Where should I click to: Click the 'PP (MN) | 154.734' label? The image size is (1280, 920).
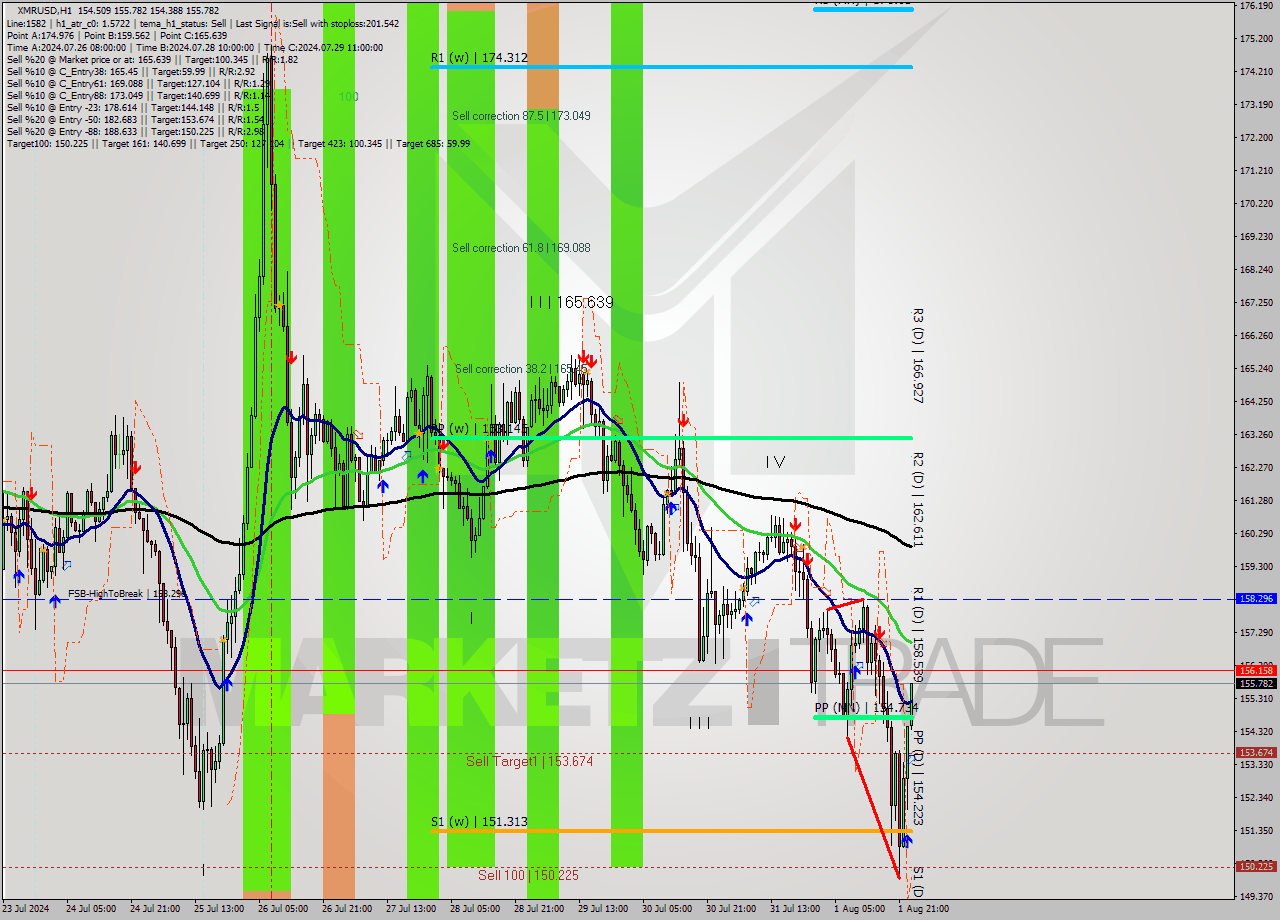864,708
